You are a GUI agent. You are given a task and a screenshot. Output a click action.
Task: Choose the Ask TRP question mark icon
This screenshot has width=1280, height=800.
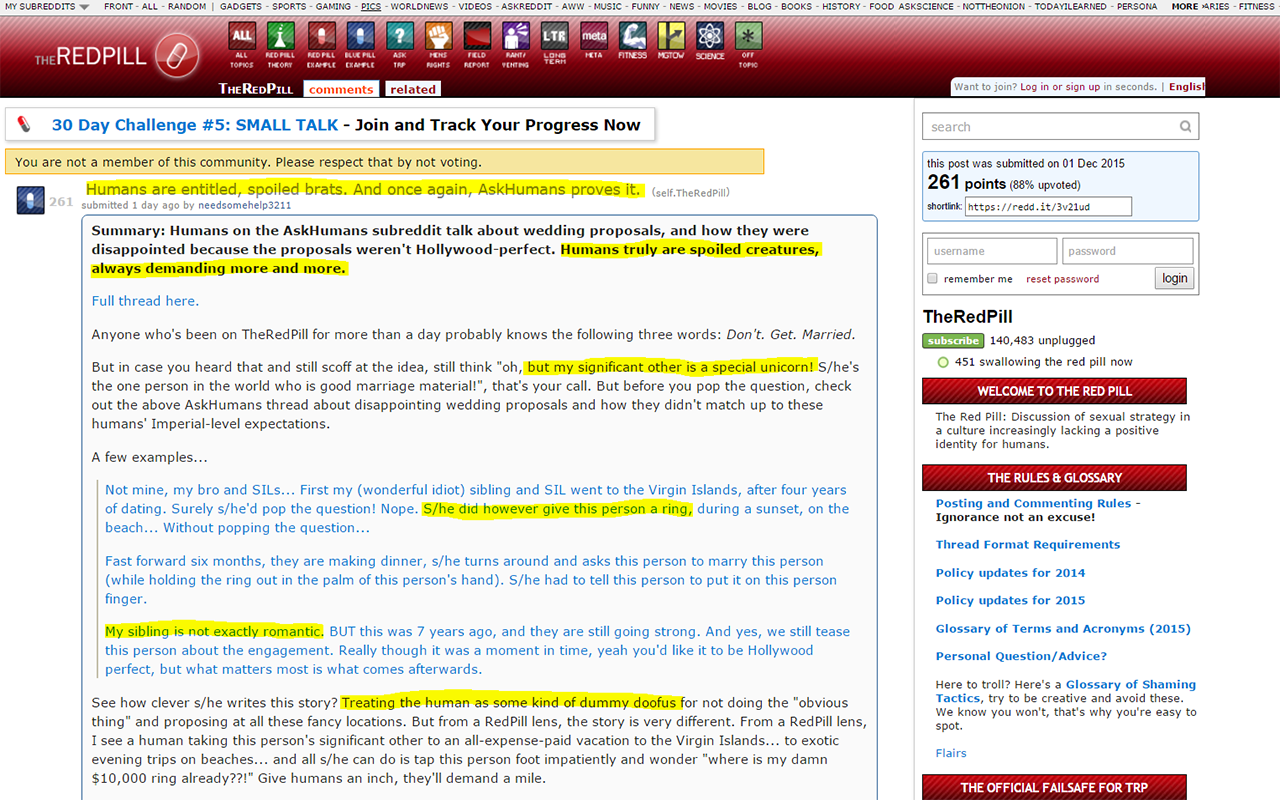pyautogui.click(x=399, y=38)
